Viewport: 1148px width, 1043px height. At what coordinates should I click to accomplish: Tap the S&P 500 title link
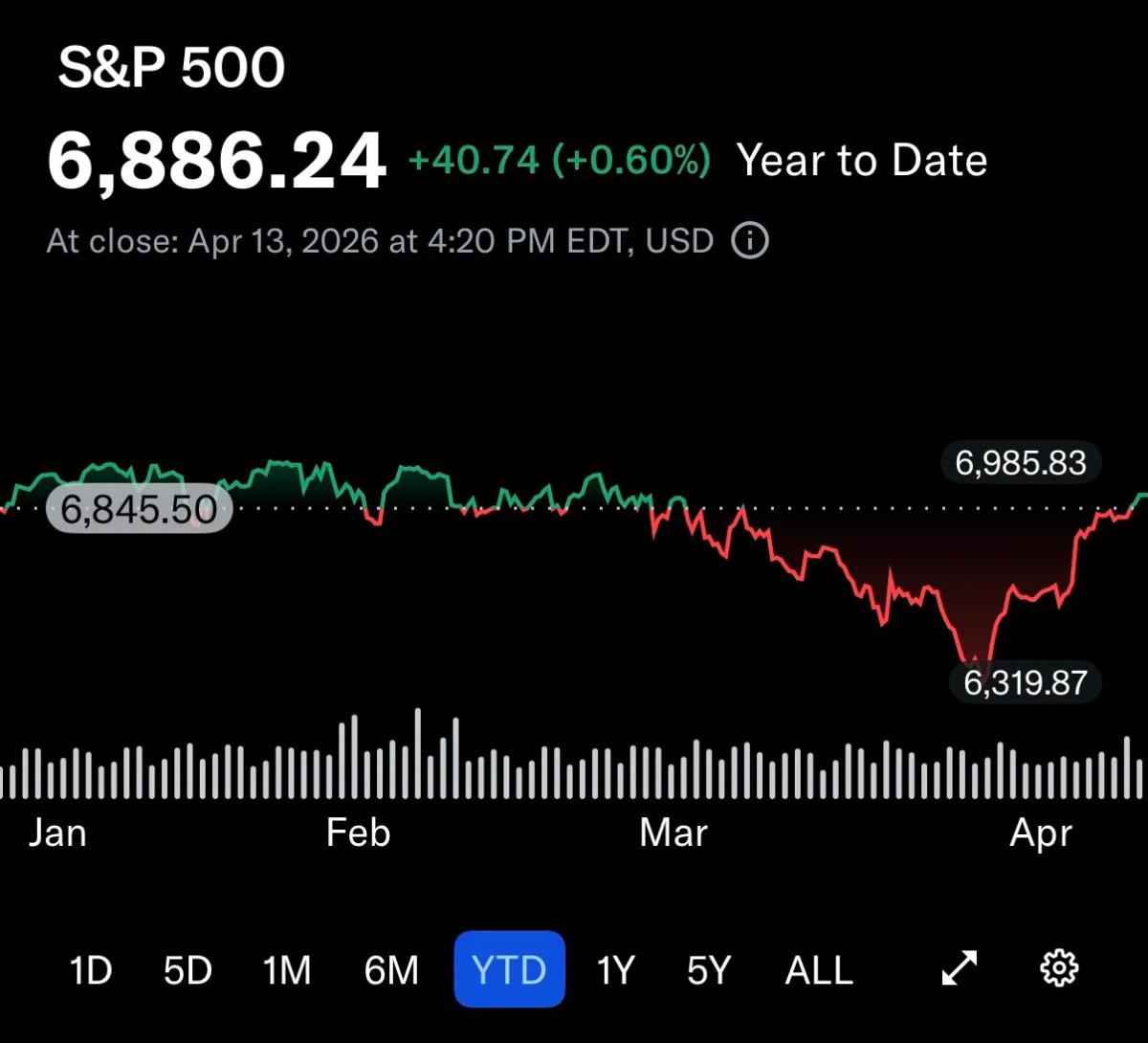[x=171, y=65]
